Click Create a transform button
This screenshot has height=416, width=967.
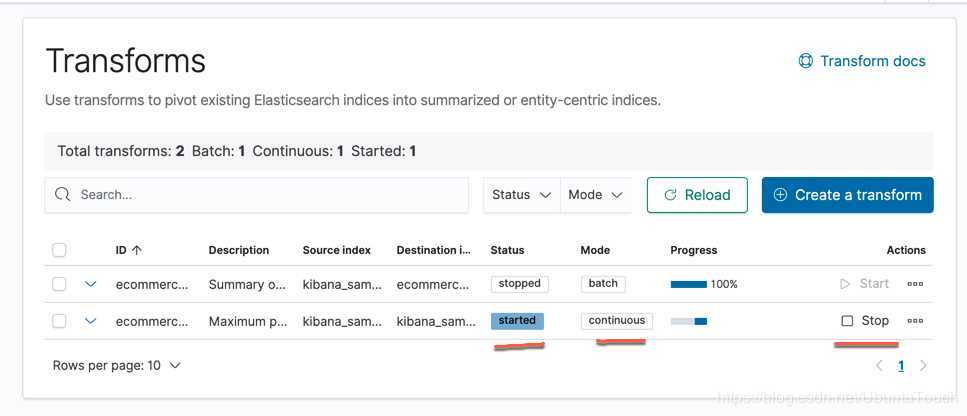pos(847,195)
